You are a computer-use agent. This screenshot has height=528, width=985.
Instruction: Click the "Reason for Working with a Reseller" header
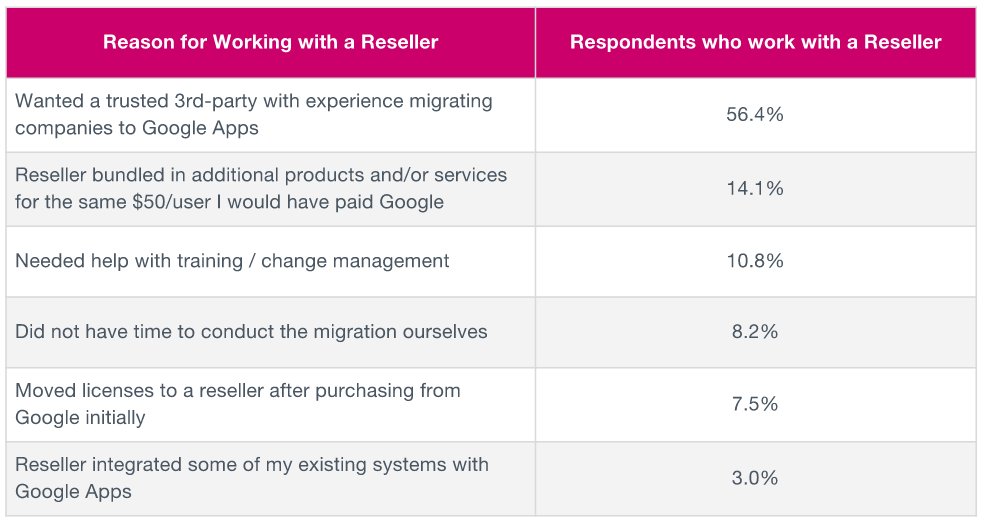point(270,42)
